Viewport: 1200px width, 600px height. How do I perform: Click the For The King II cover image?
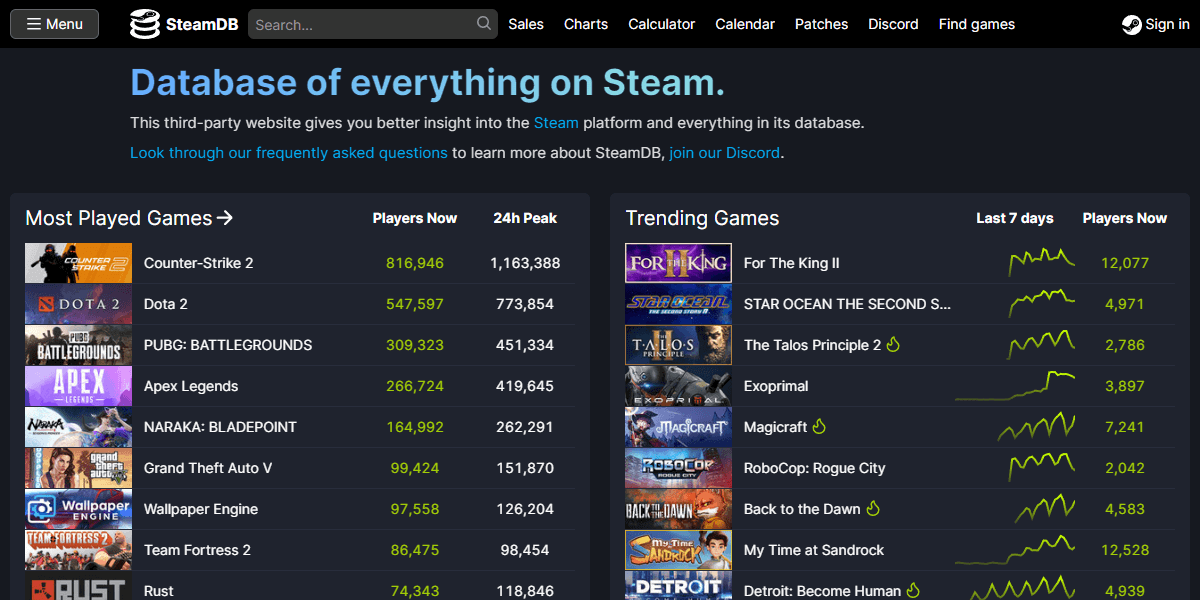pyautogui.click(x=678, y=262)
